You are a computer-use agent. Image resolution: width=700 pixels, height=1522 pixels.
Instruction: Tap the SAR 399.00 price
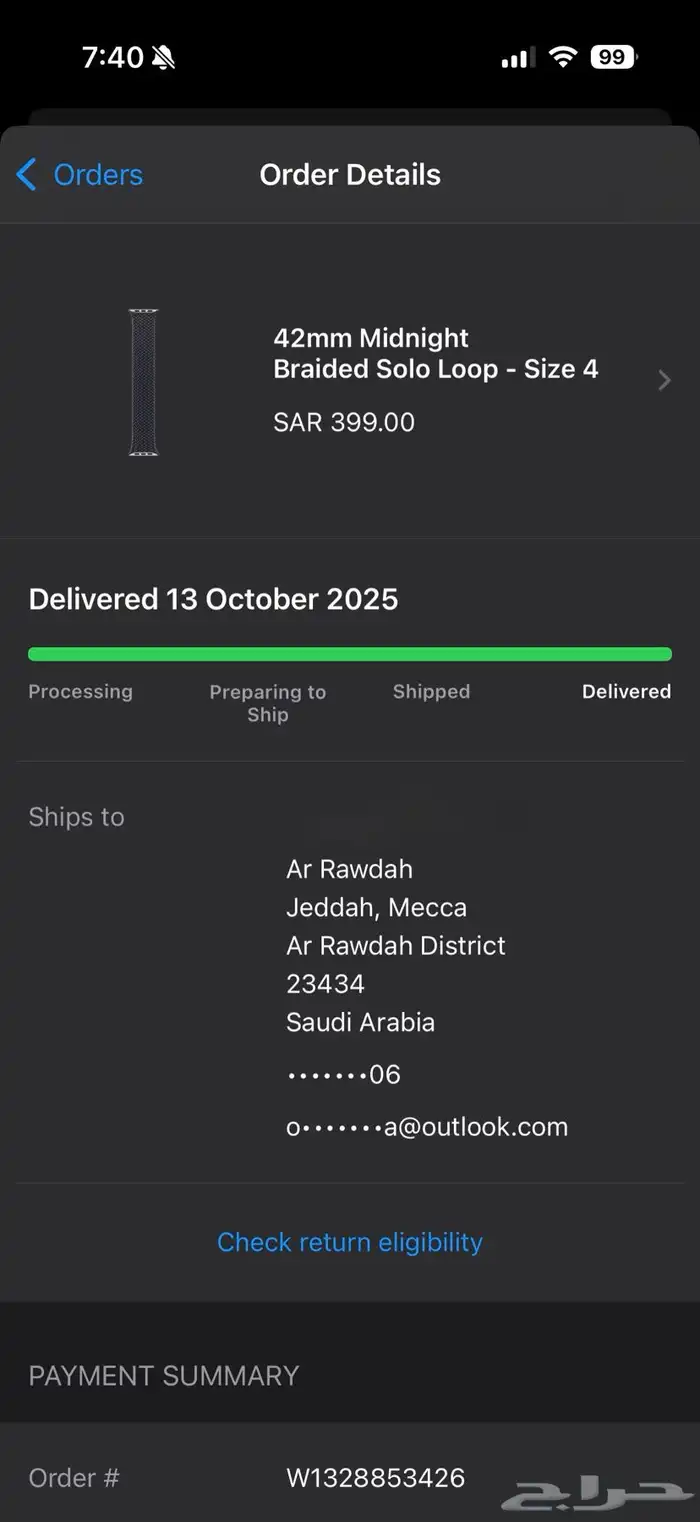344,422
